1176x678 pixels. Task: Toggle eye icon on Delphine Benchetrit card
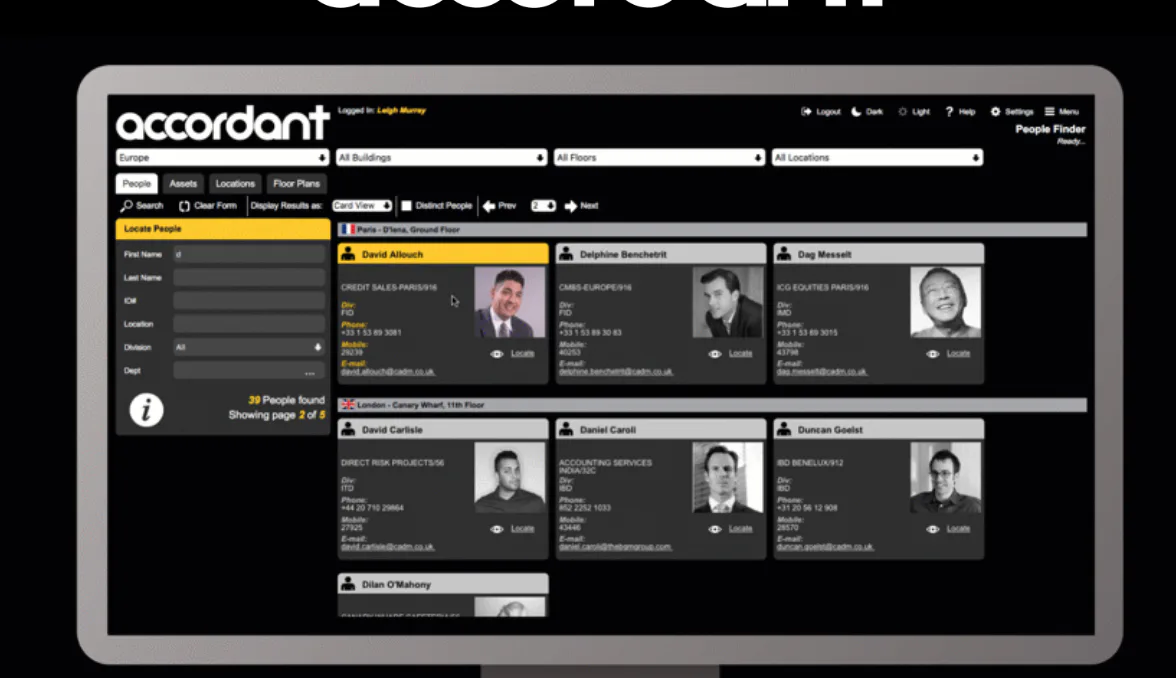715,354
